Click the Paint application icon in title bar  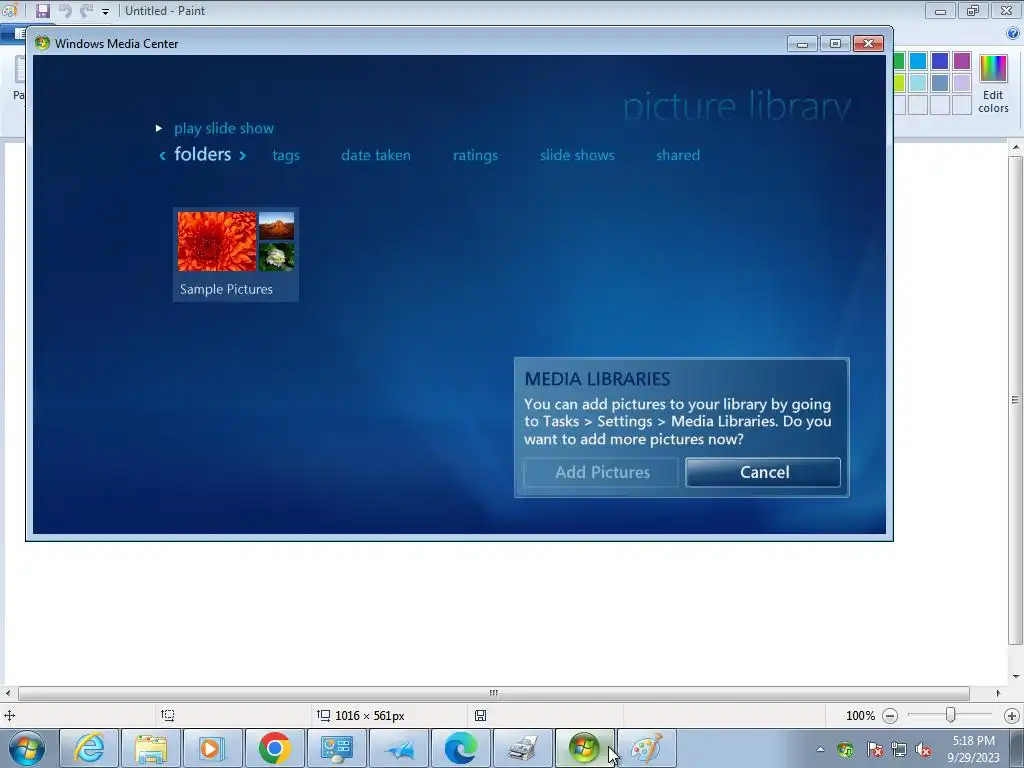click(9, 10)
